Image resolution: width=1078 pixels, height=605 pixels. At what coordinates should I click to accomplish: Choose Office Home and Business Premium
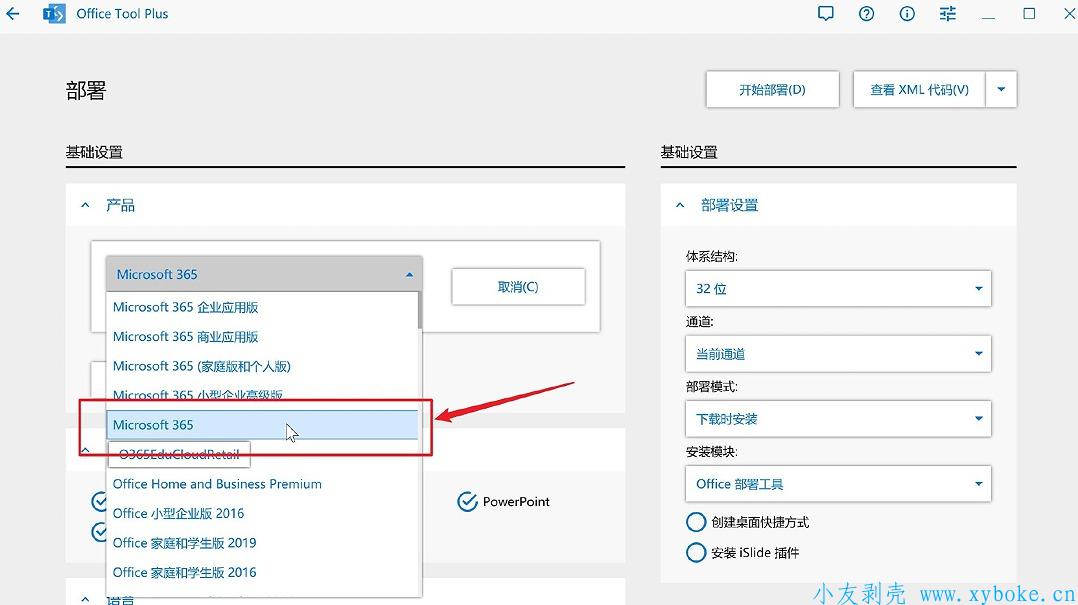click(x=217, y=484)
